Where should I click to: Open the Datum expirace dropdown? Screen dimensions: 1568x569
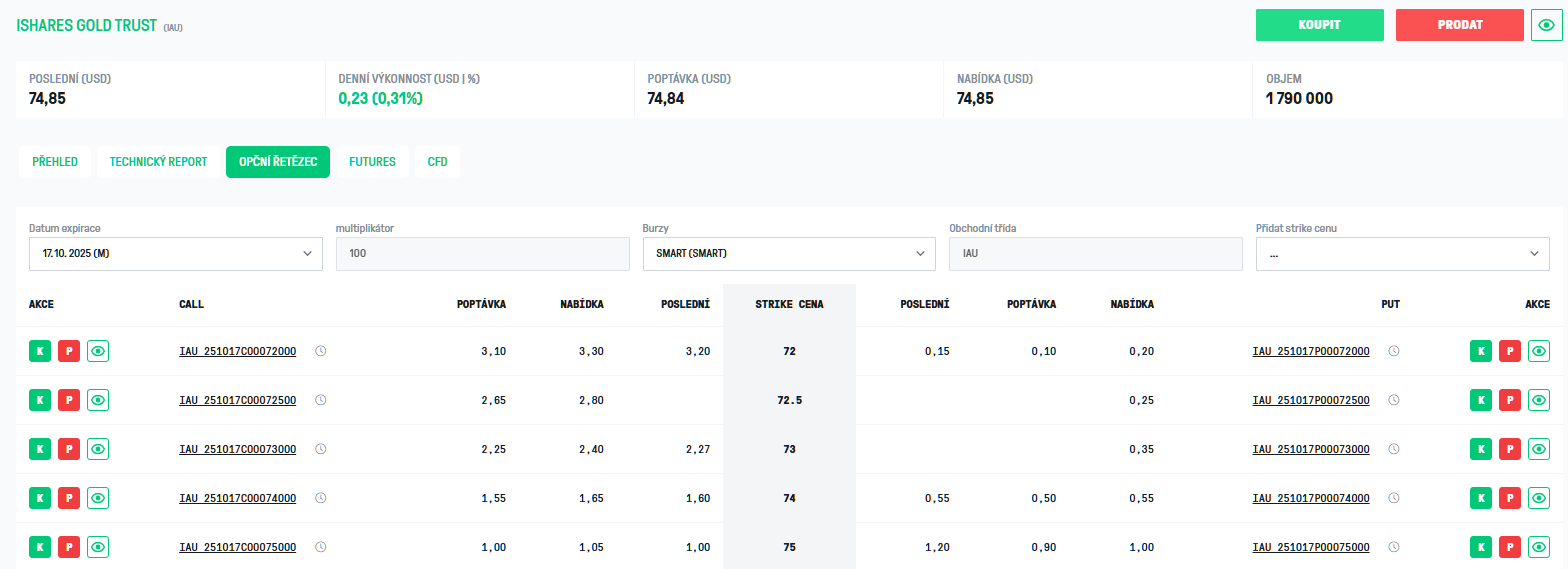[176, 254]
